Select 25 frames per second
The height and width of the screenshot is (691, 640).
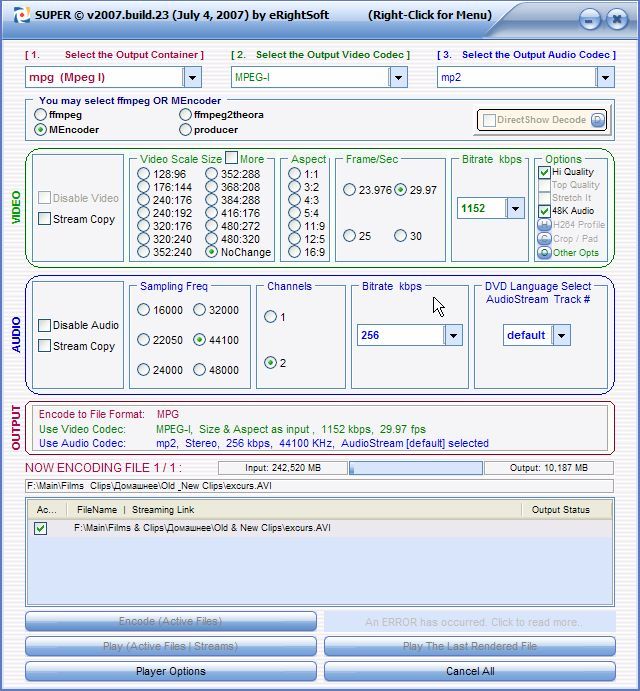[x=349, y=236]
